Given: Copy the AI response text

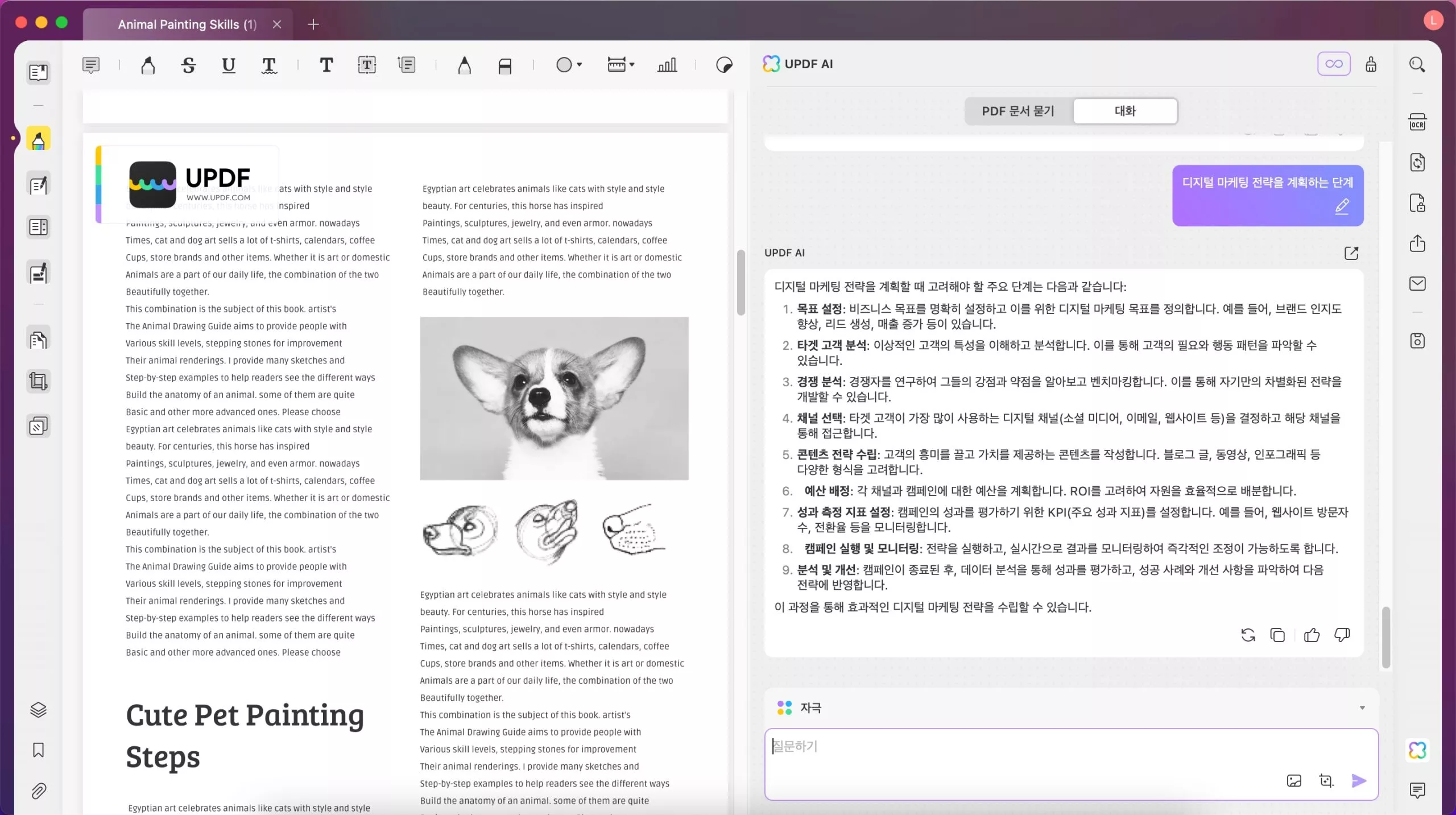Looking at the screenshot, I should tap(1277, 635).
